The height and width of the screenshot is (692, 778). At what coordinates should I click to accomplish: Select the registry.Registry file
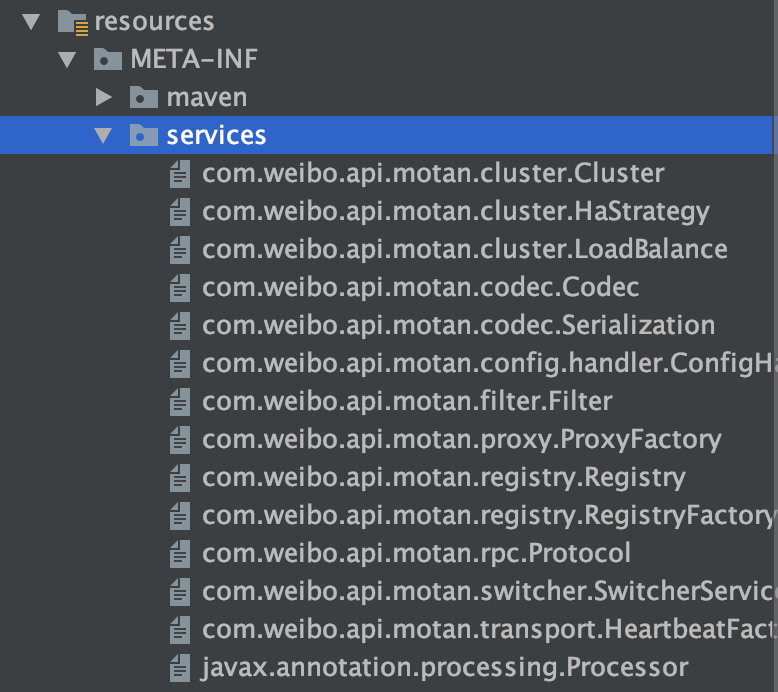pyautogui.click(x=443, y=478)
